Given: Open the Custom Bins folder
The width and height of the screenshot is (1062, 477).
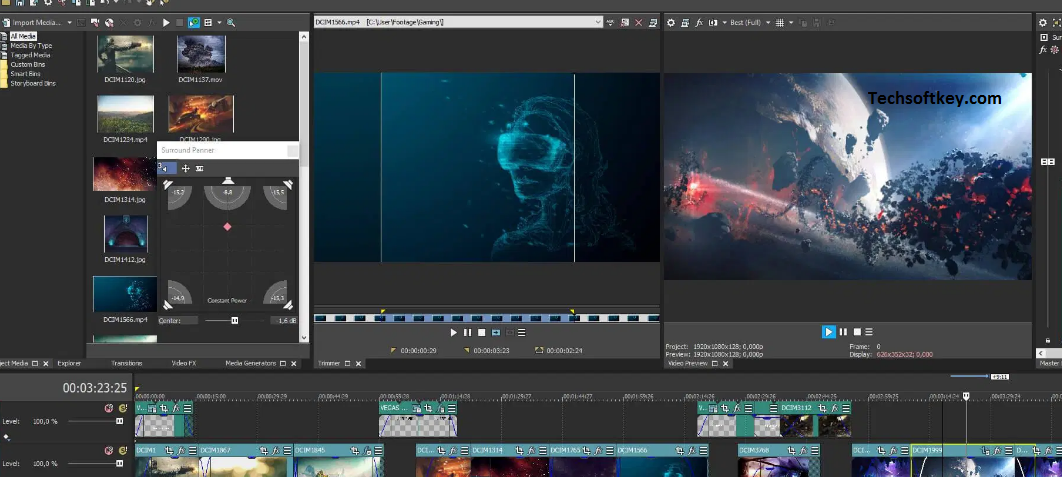Looking at the screenshot, I should click(x=28, y=64).
